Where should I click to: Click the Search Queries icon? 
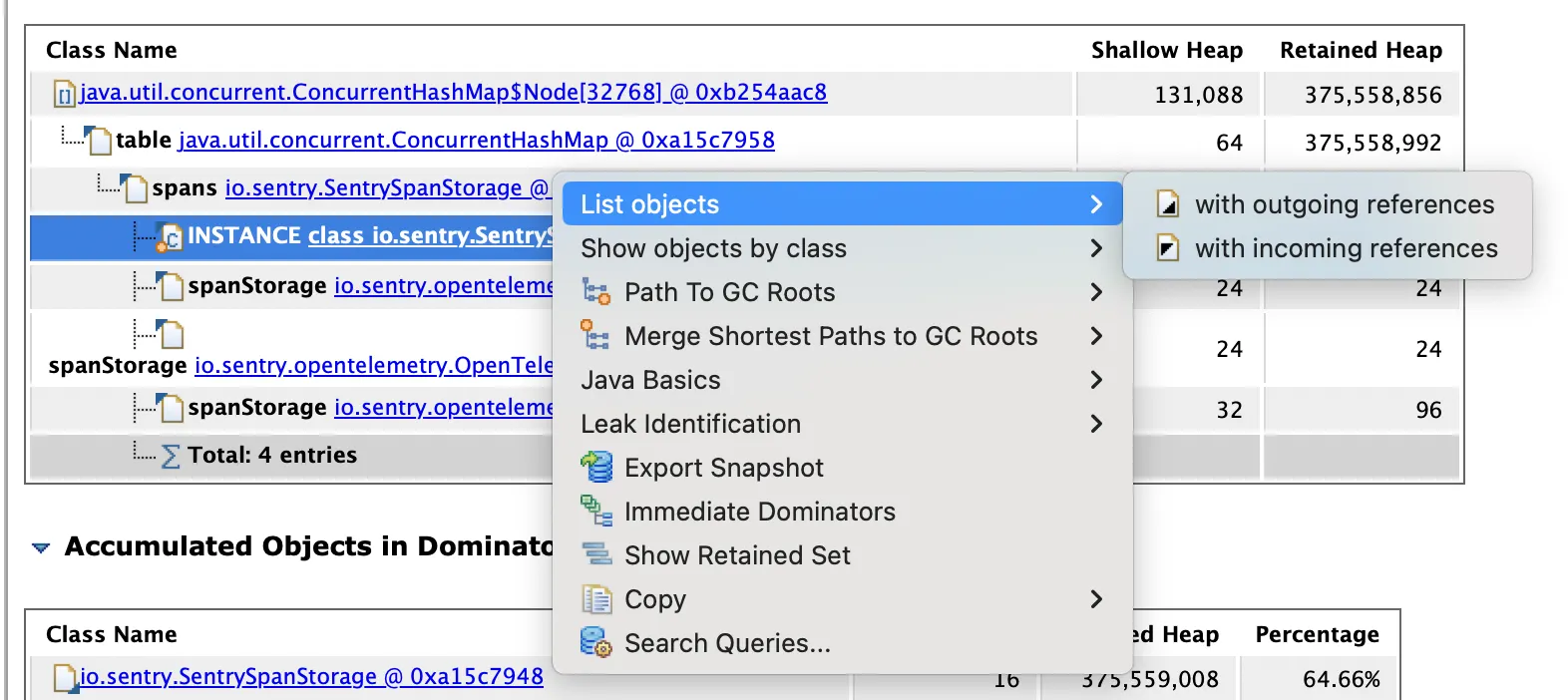coord(596,643)
